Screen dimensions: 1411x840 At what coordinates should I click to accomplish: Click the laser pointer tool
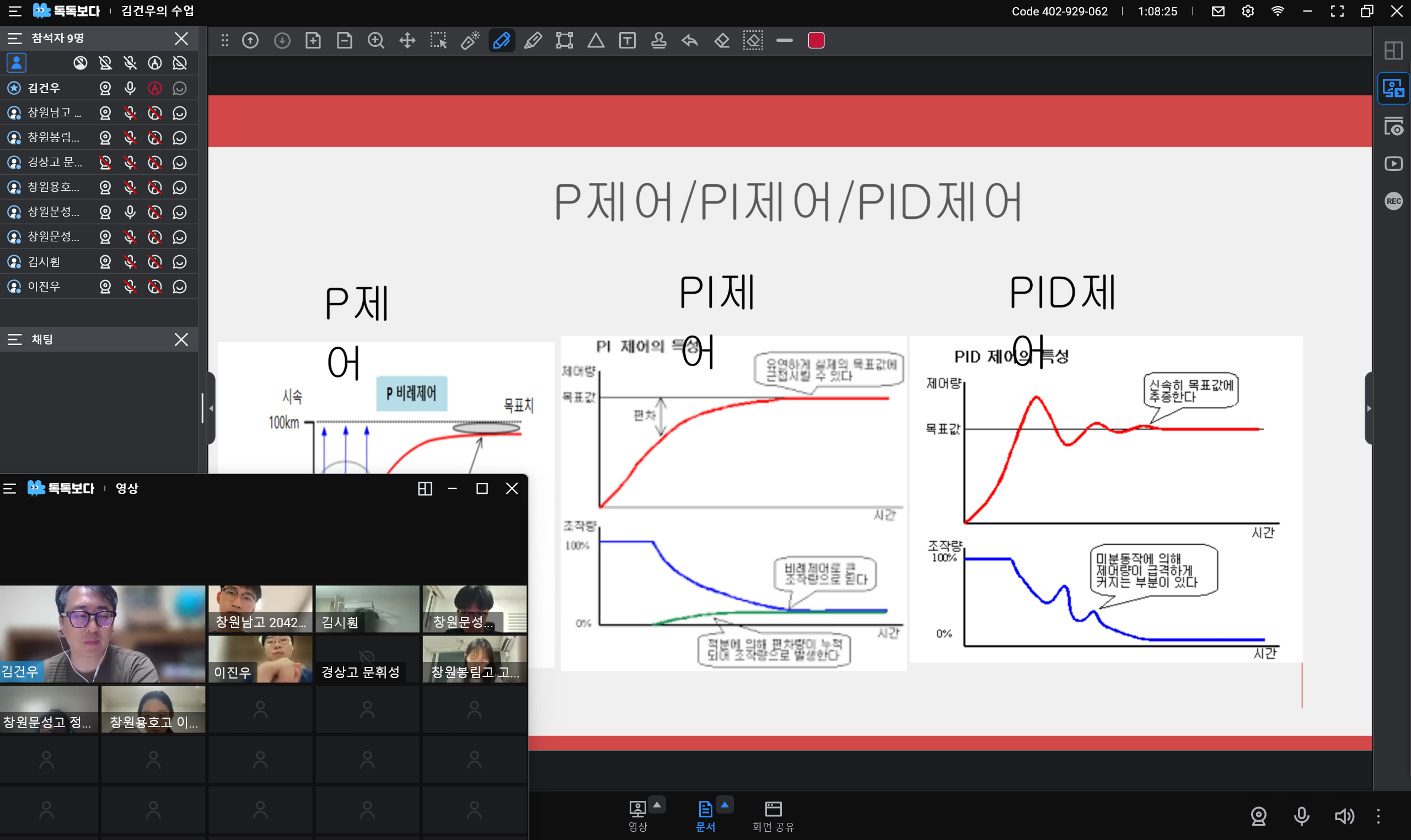(470, 41)
